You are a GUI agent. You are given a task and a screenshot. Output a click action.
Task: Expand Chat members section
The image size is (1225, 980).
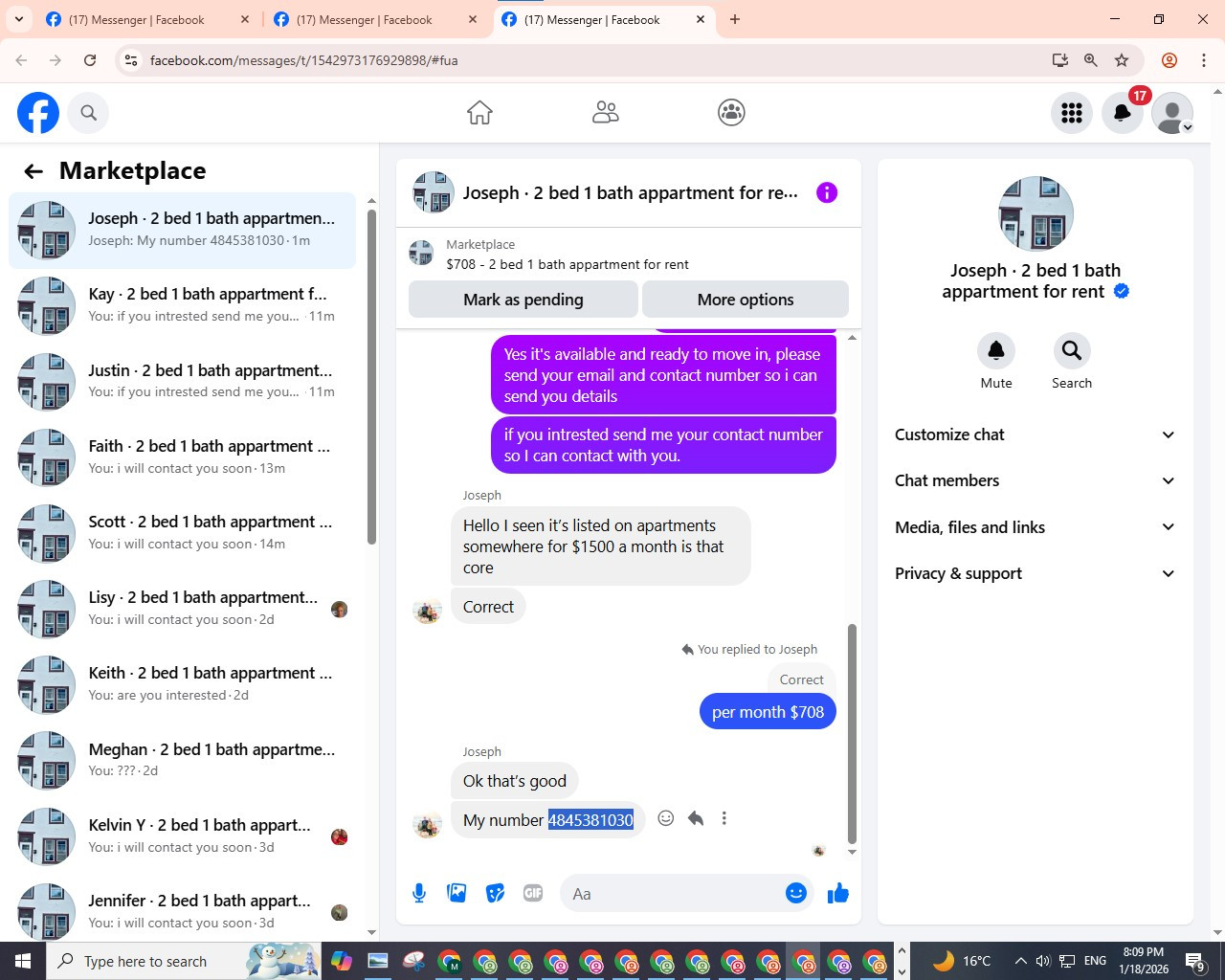(x=1035, y=480)
